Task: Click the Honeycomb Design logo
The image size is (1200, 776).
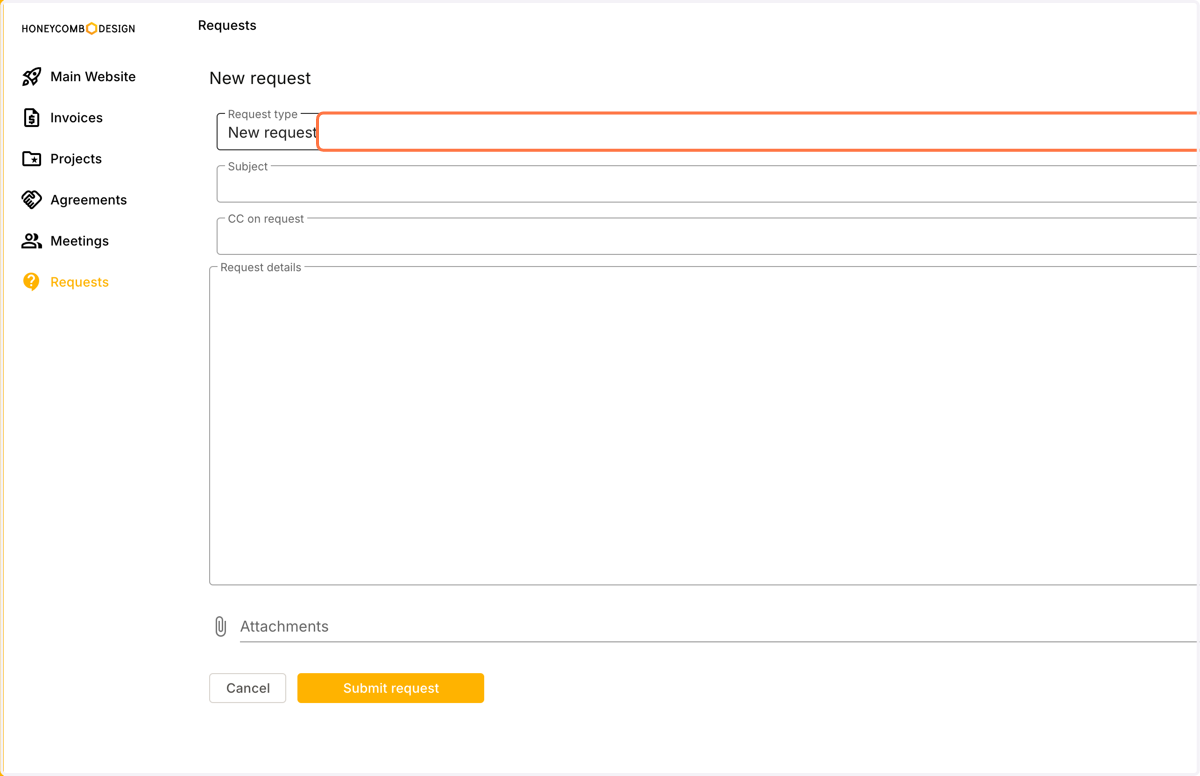Action: coord(78,29)
